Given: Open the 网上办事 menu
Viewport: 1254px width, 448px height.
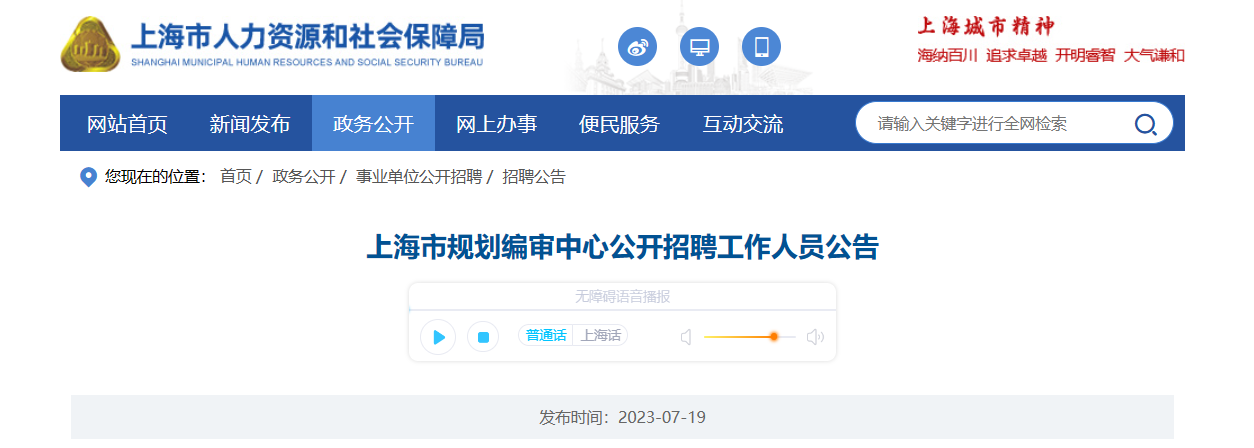Looking at the screenshot, I should 496,124.
